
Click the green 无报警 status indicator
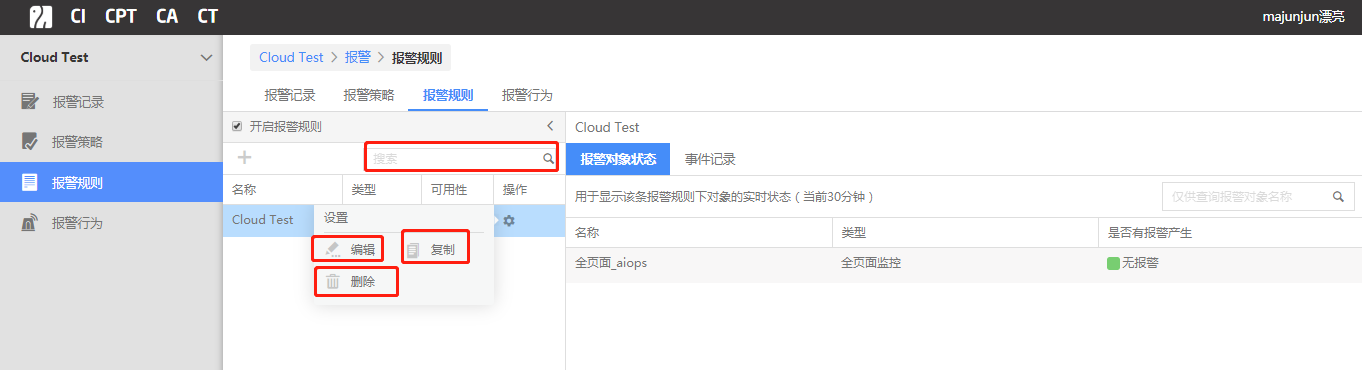1113,263
